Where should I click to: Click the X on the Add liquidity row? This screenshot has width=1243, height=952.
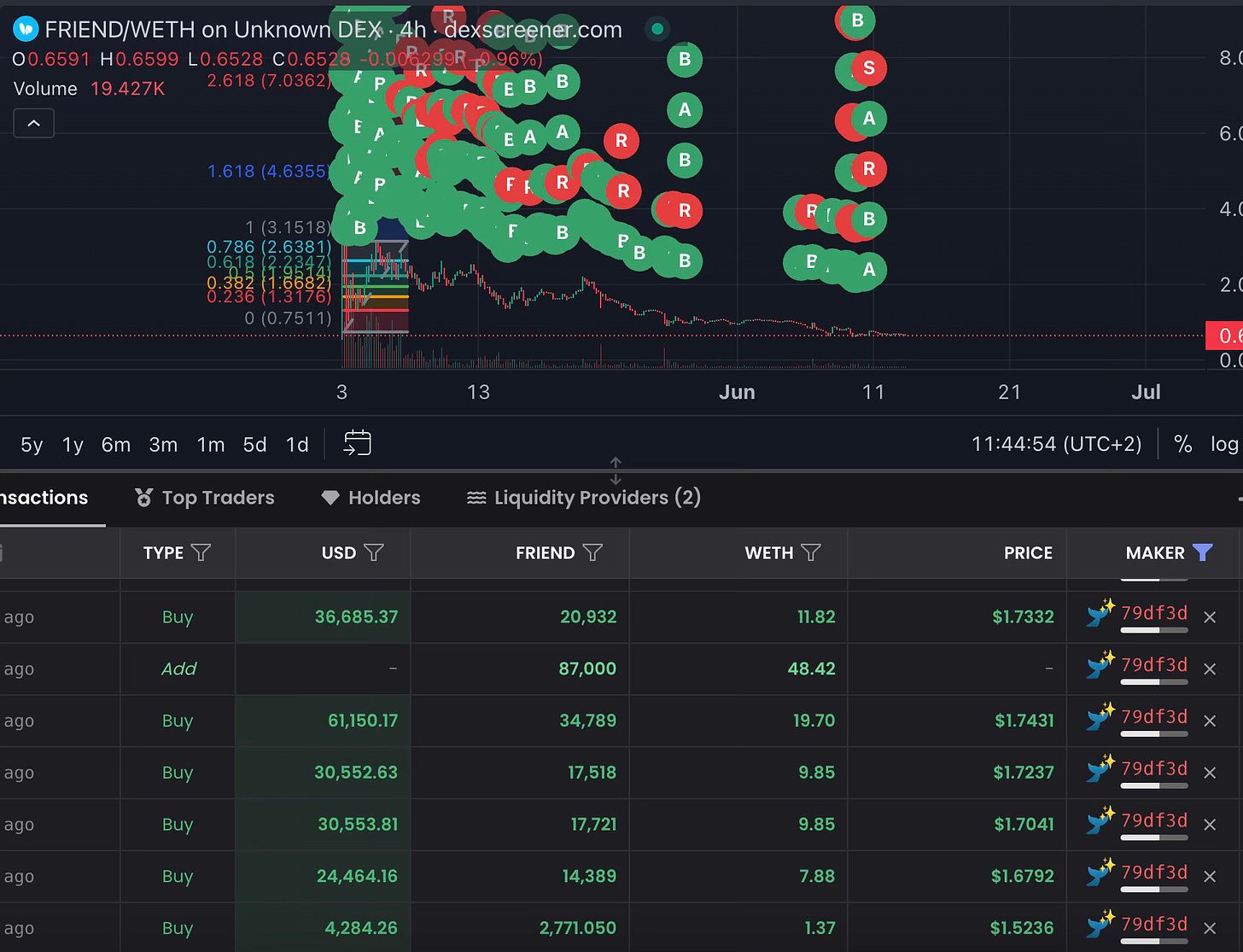coord(1210,669)
